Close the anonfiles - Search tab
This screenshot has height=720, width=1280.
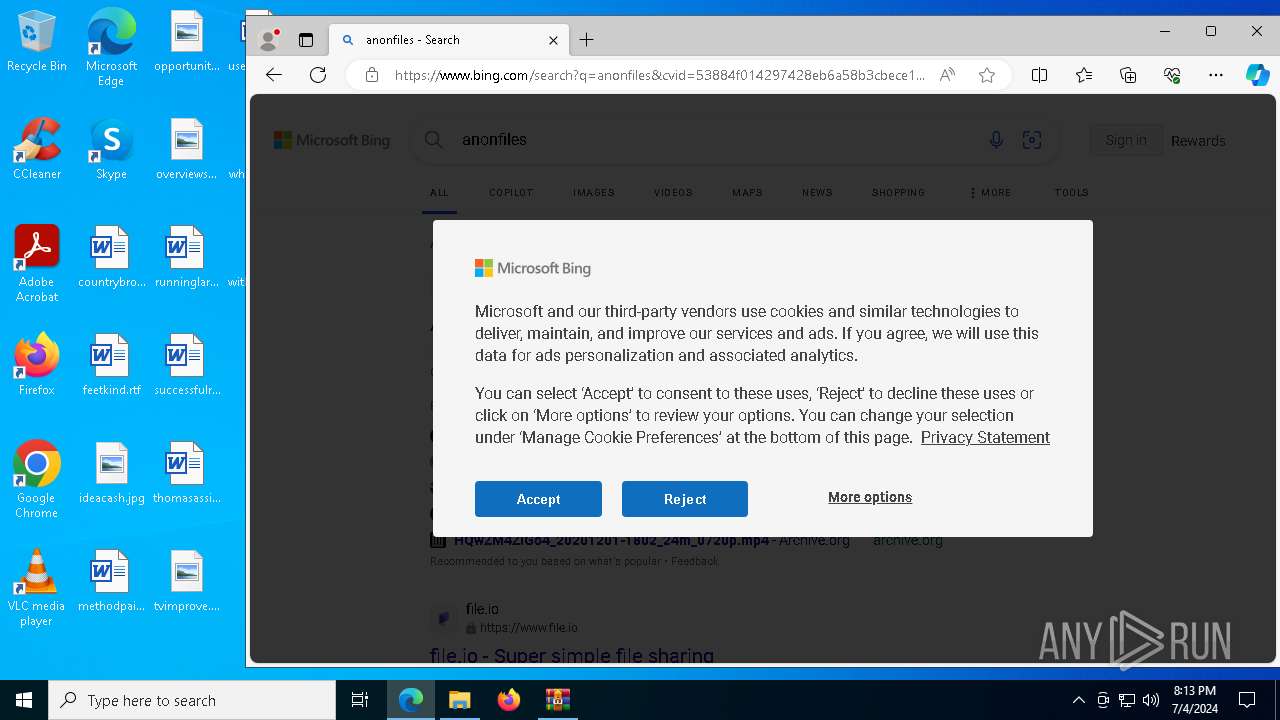(553, 40)
